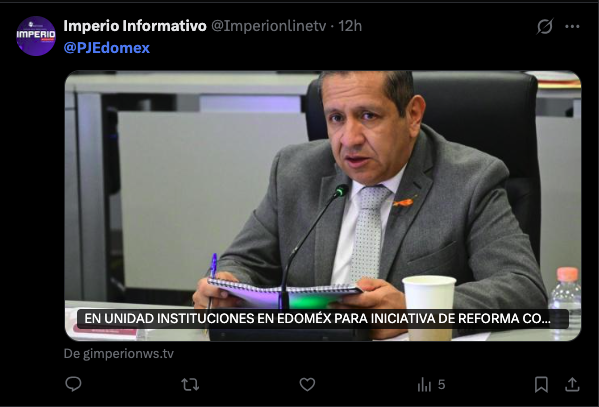Click the view count number 5
The width and height of the screenshot is (599, 407).
[442, 384]
